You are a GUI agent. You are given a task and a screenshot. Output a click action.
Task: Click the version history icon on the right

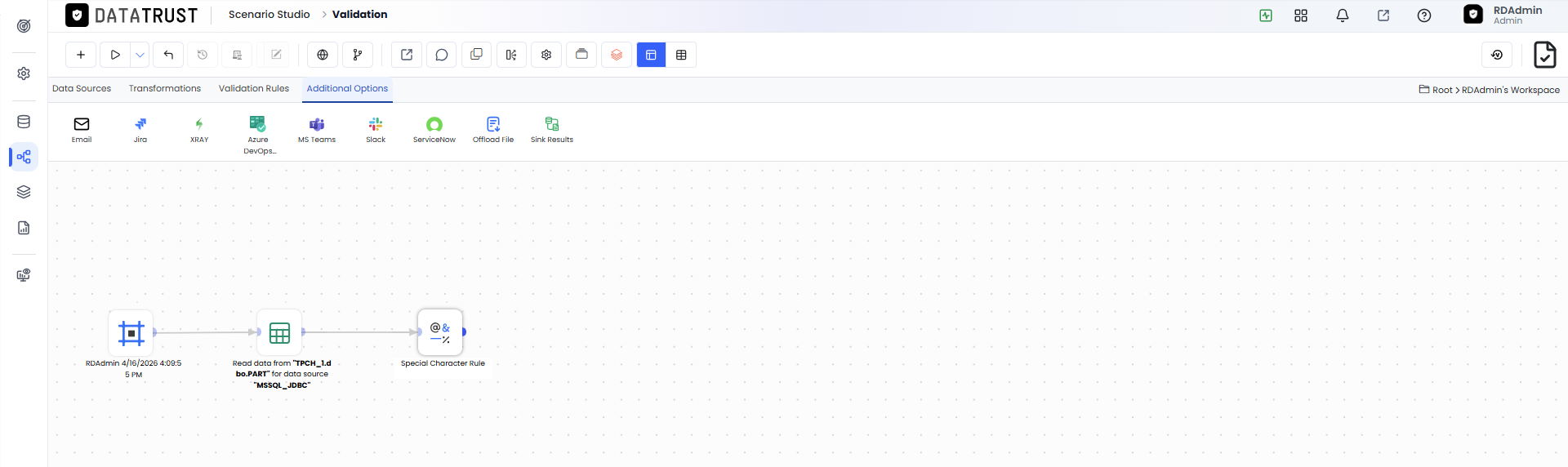(x=1497, y=55)
